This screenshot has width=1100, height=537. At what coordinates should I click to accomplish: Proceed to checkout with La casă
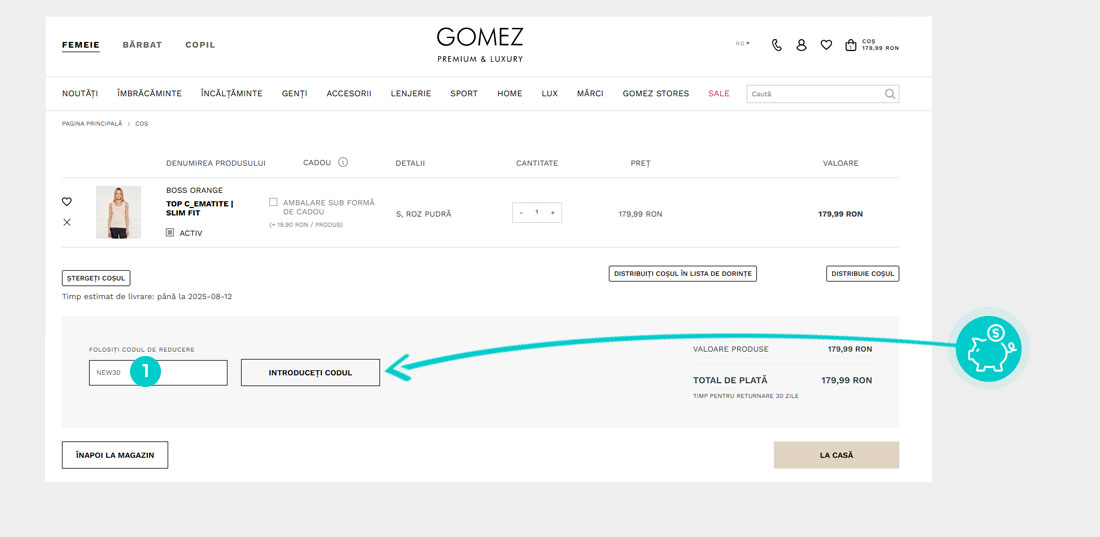click(836, 455)
